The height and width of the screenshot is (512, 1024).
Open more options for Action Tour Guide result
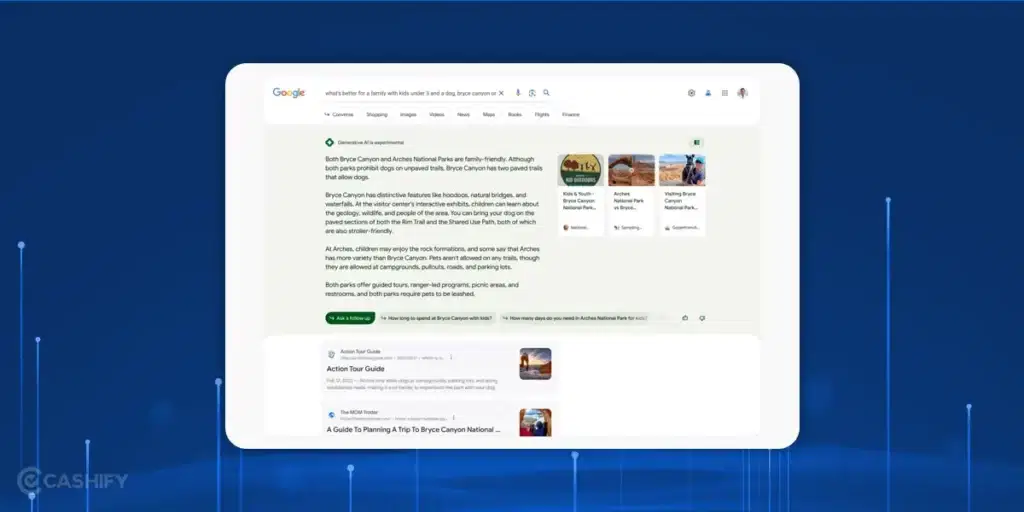pos(451,357)
